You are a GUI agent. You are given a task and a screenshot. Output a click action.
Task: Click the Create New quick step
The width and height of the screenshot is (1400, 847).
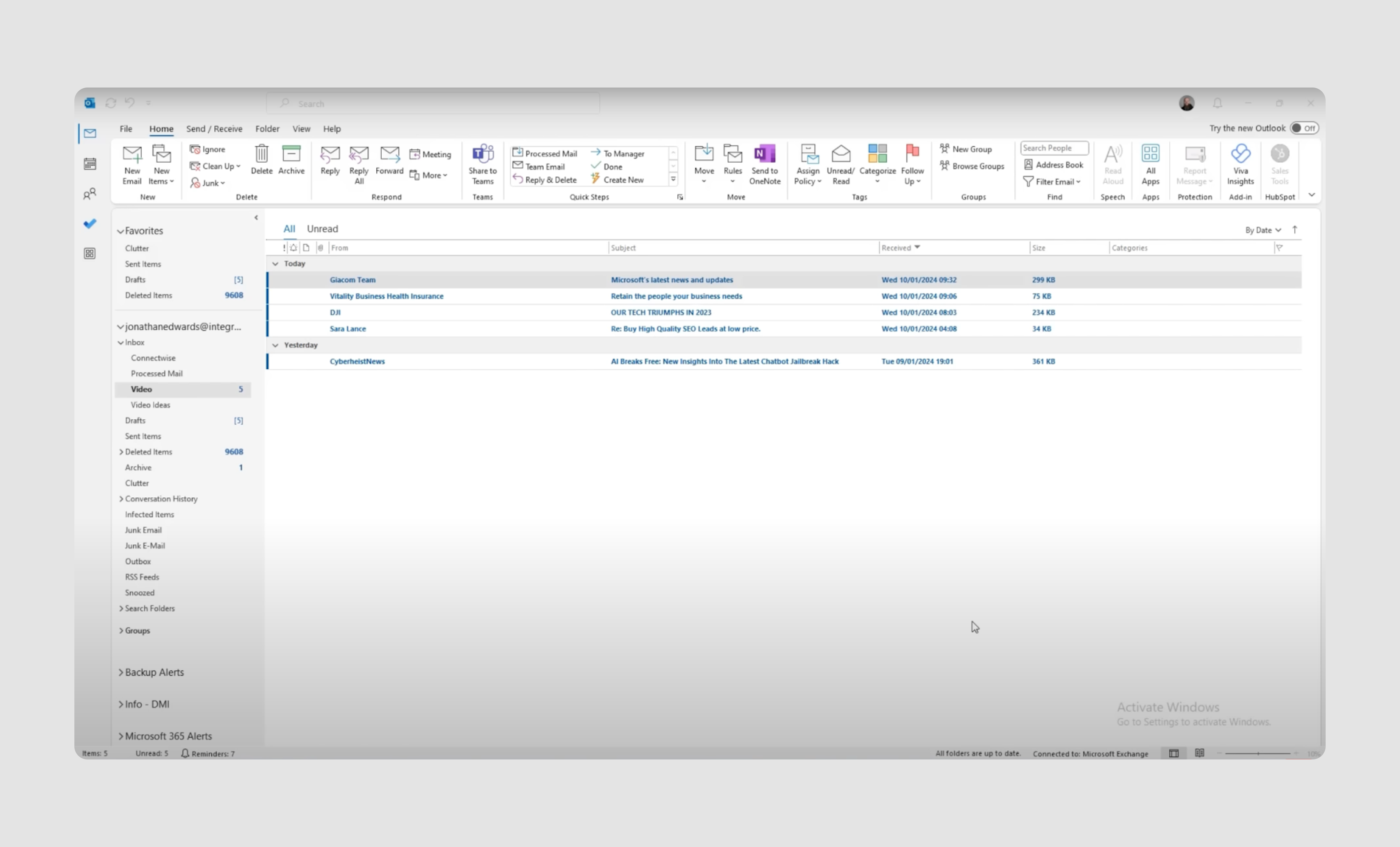click(x=617, y=180)
